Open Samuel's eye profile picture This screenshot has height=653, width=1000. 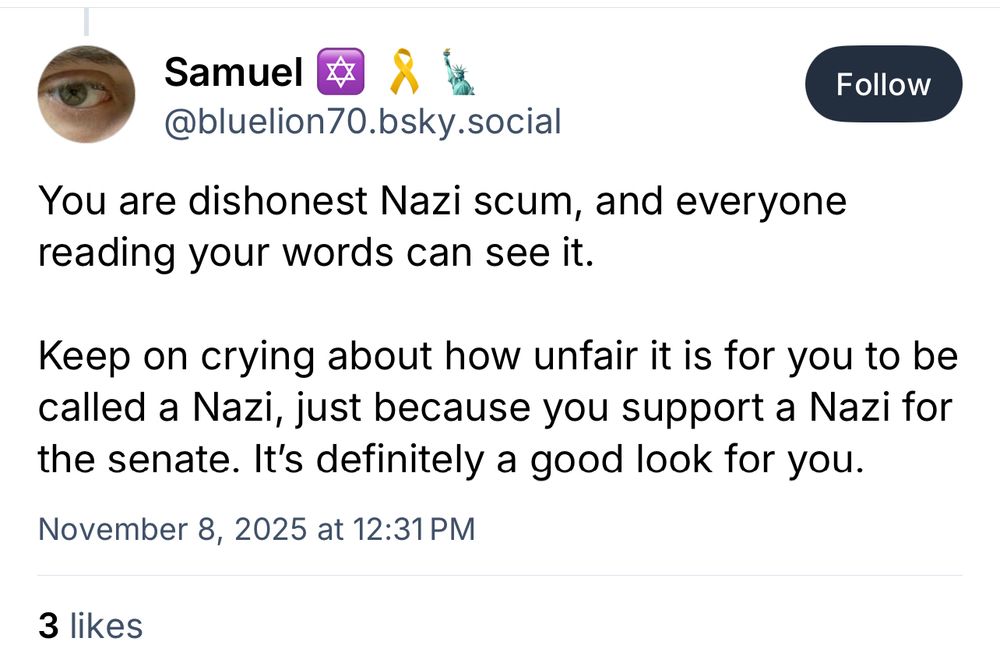86,94
